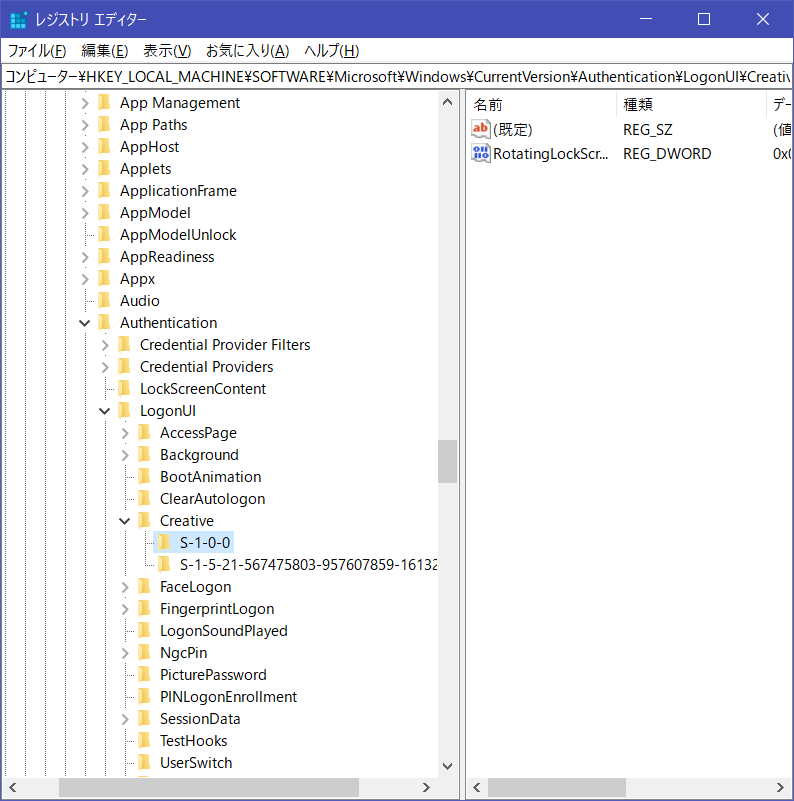The height and width of the screenshot is (801, 794).
Task: Click the S-1-5-21 SID folder icon
Action: coord(165,564)
